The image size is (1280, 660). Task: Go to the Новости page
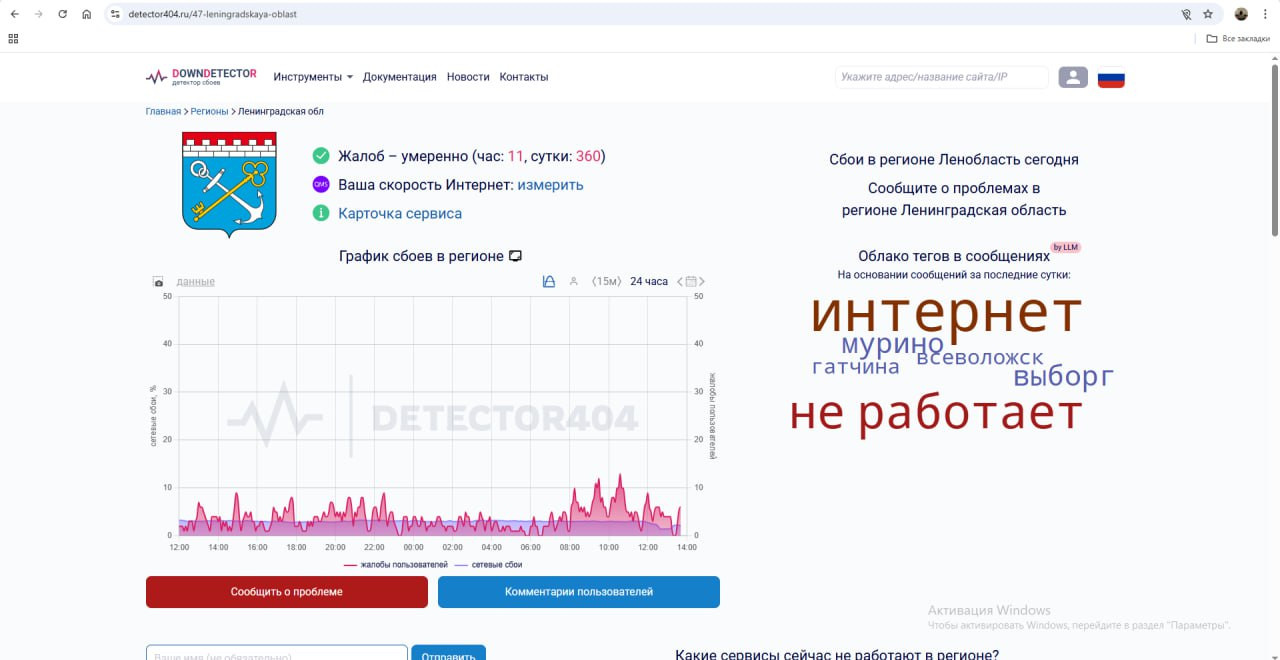[x=468, y=77]
